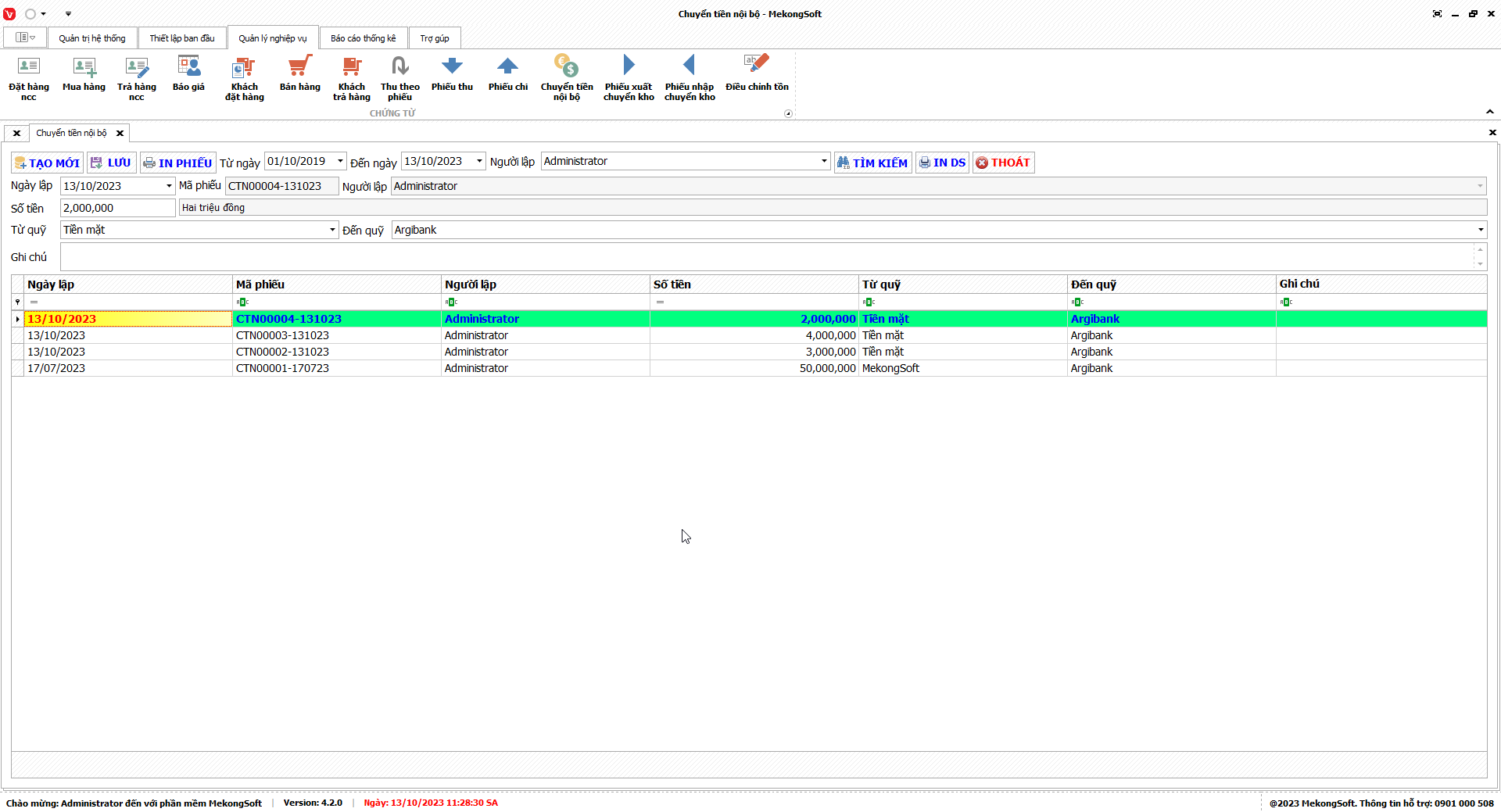Select the row with voucher CTN00001-170723
Image resolution: width=1501 pixels, height=812 pixels.
(x=282, y=368)
